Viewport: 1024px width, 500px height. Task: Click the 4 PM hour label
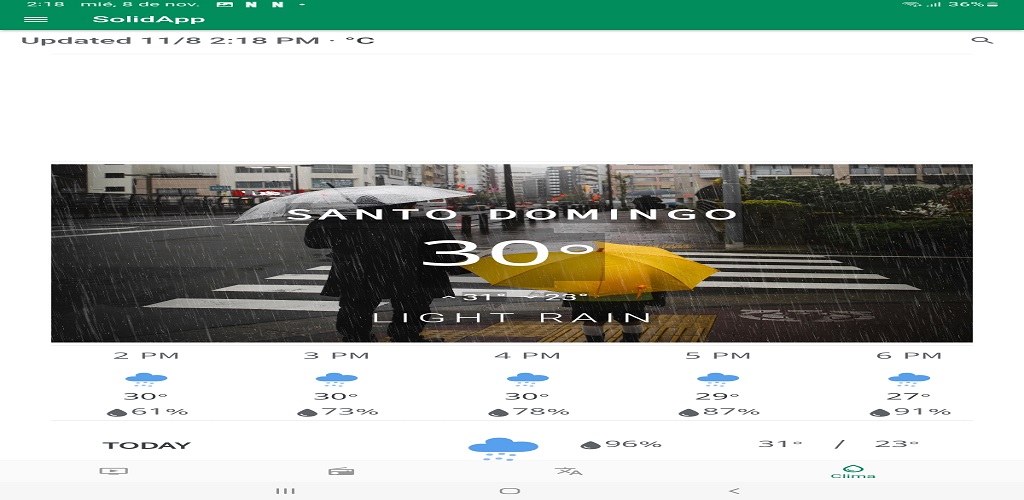pyautogui.click(x=528, y=356)
